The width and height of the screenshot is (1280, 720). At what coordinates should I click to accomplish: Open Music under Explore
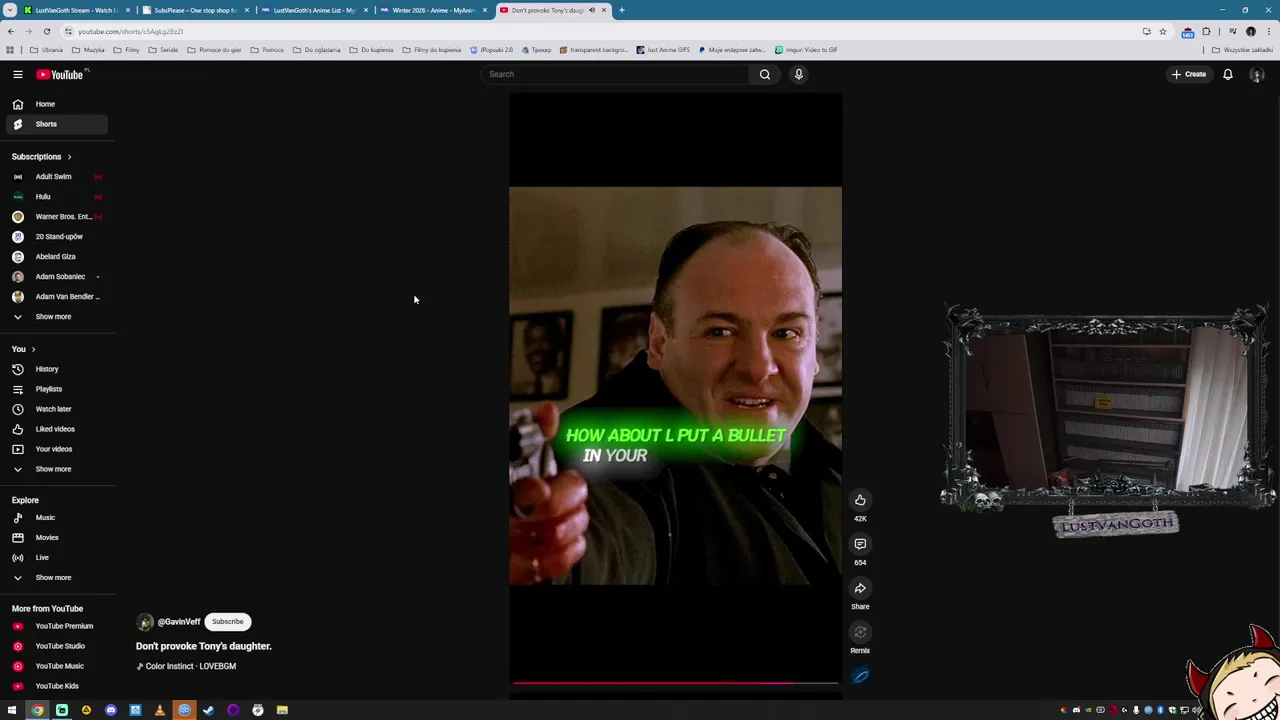click(x=57, y=518)
